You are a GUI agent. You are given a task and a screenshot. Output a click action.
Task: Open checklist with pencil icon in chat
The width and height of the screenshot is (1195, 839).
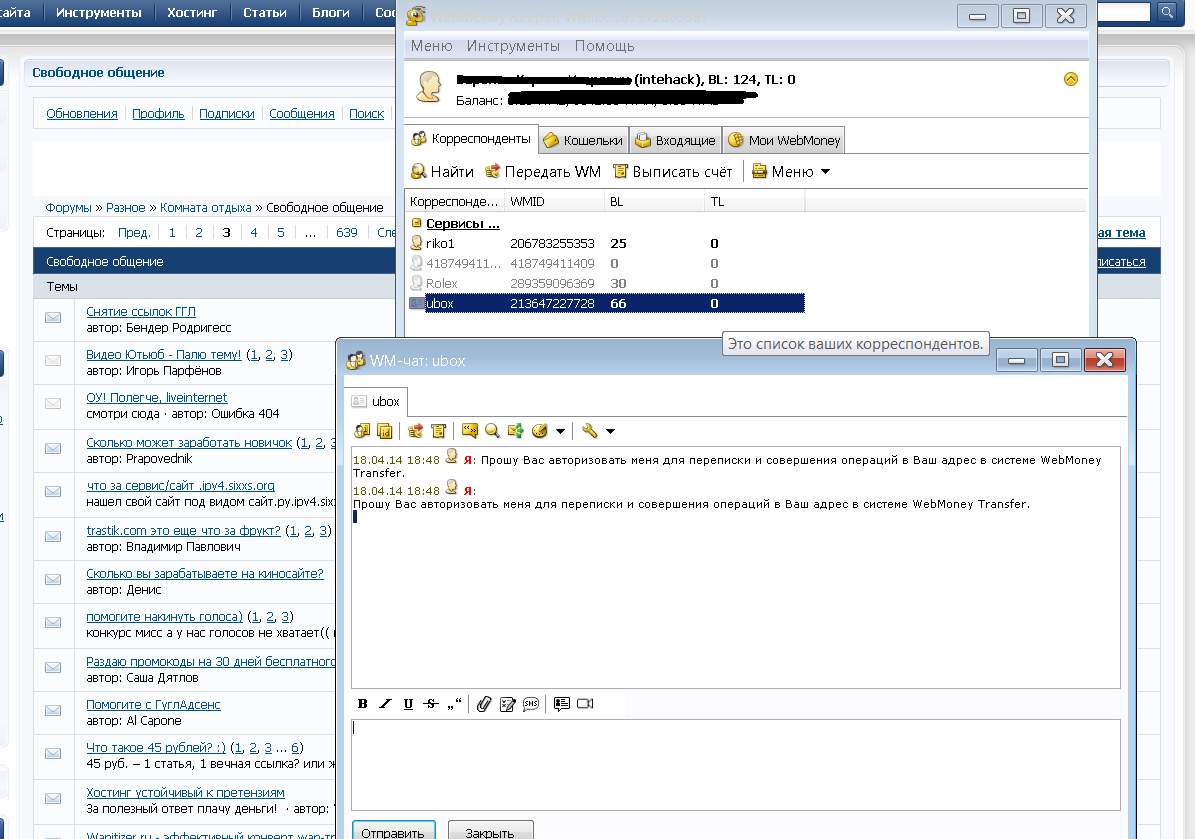[x=508, y=703]
